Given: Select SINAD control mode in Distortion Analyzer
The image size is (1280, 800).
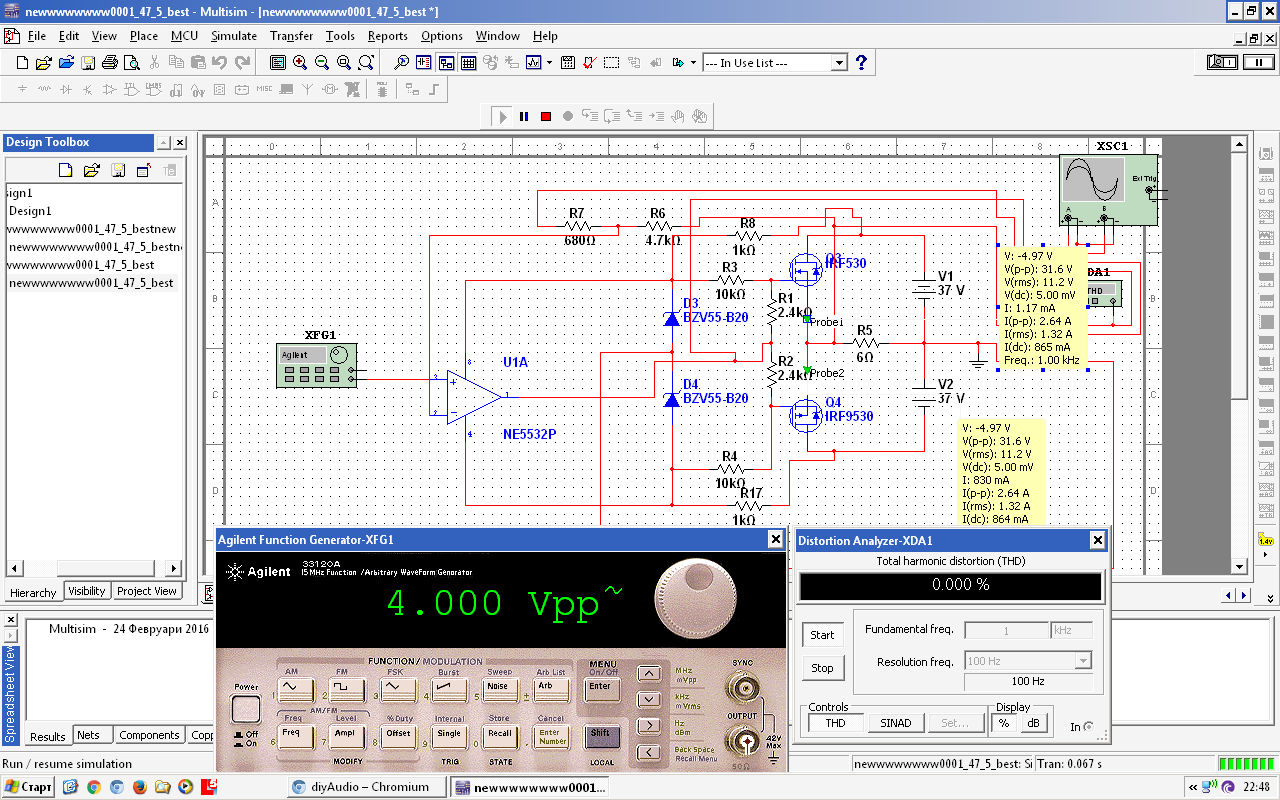Looking at the screenshot, I should tap(895, 723).
